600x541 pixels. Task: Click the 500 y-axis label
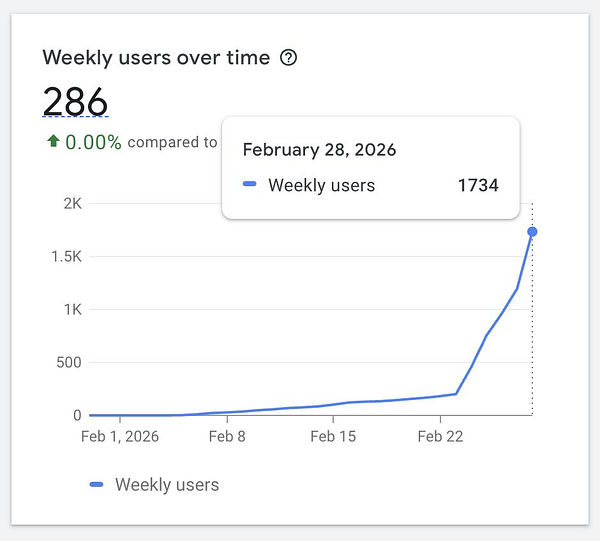68,362
